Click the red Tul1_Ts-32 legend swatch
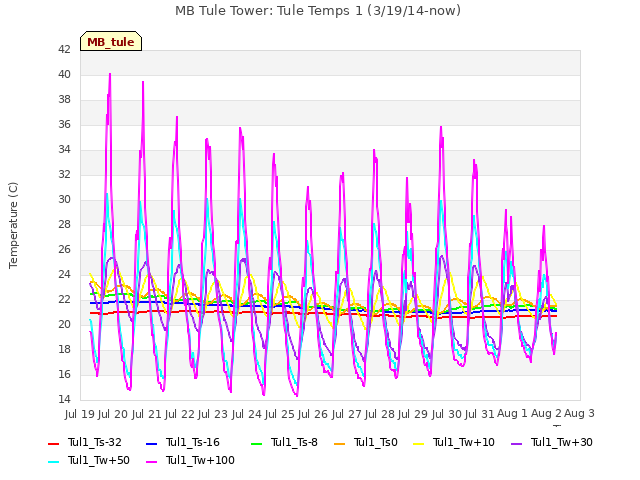Screen dimensions: 640x480 click(x=54, y=444)
